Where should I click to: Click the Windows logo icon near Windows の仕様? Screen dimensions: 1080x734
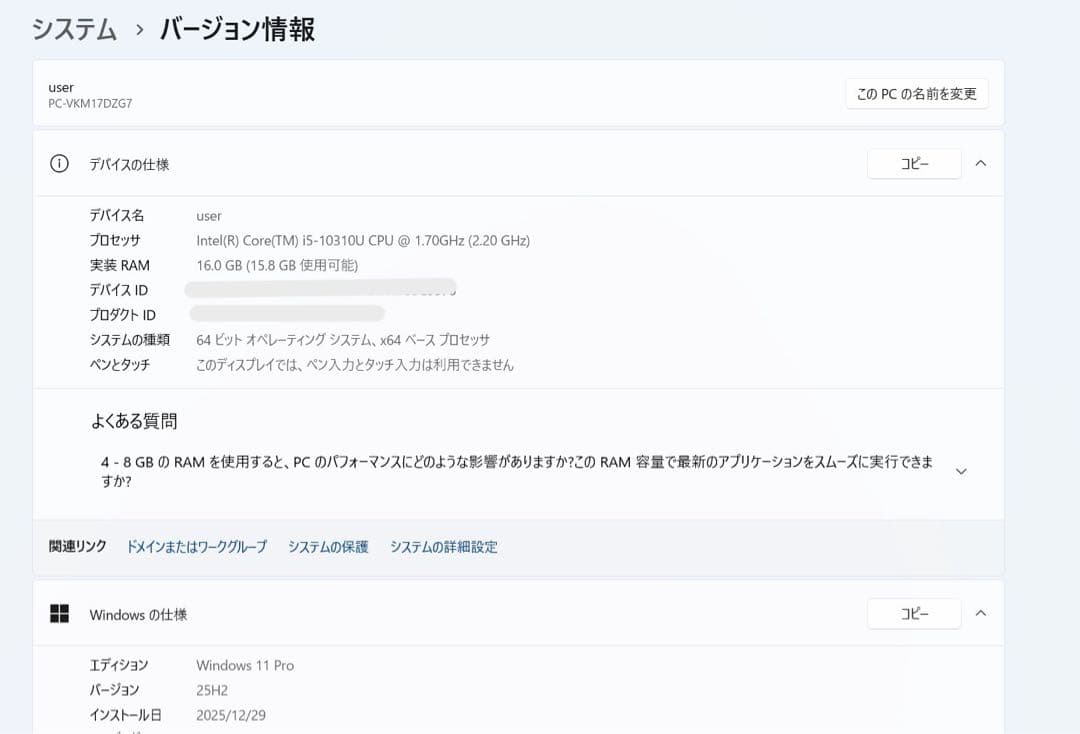tap(59, 613)
